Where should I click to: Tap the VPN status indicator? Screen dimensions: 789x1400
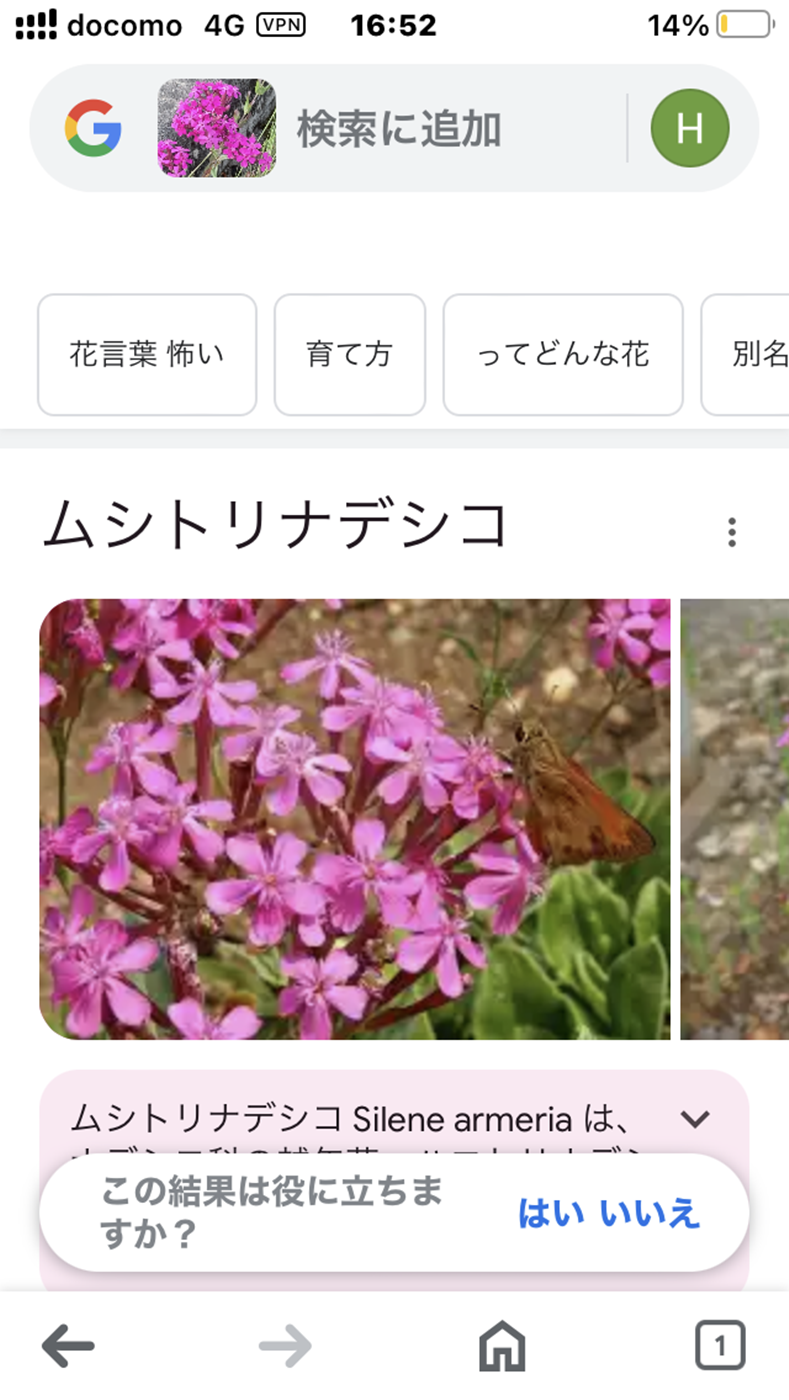pyautogui.click(x=281, y=25)
